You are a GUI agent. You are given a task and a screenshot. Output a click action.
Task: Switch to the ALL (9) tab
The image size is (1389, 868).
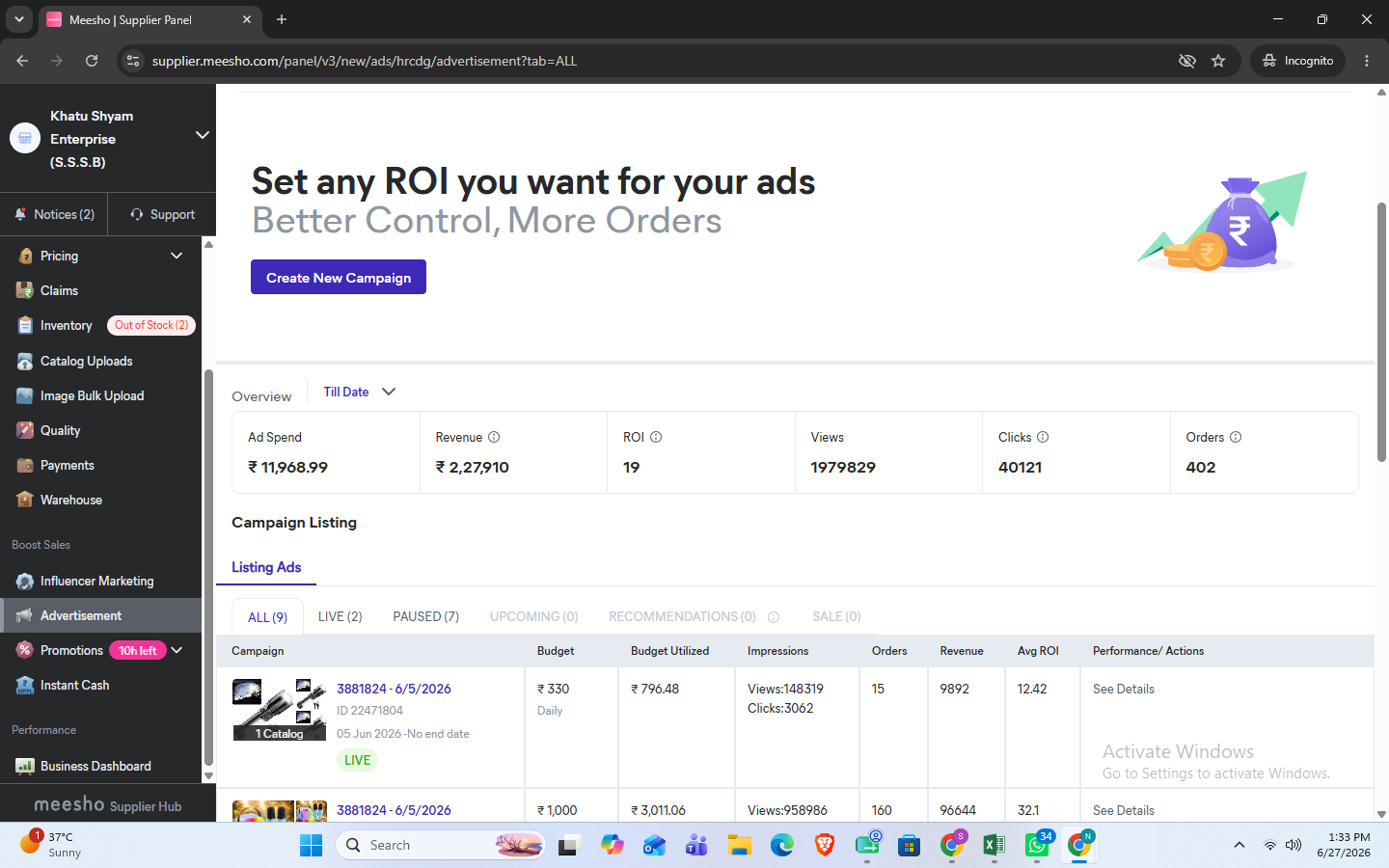coord(267,617)
